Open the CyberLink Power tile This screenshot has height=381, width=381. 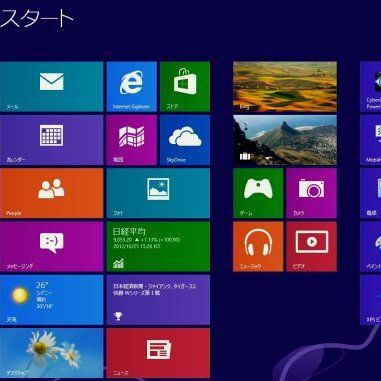coord(371,87)
